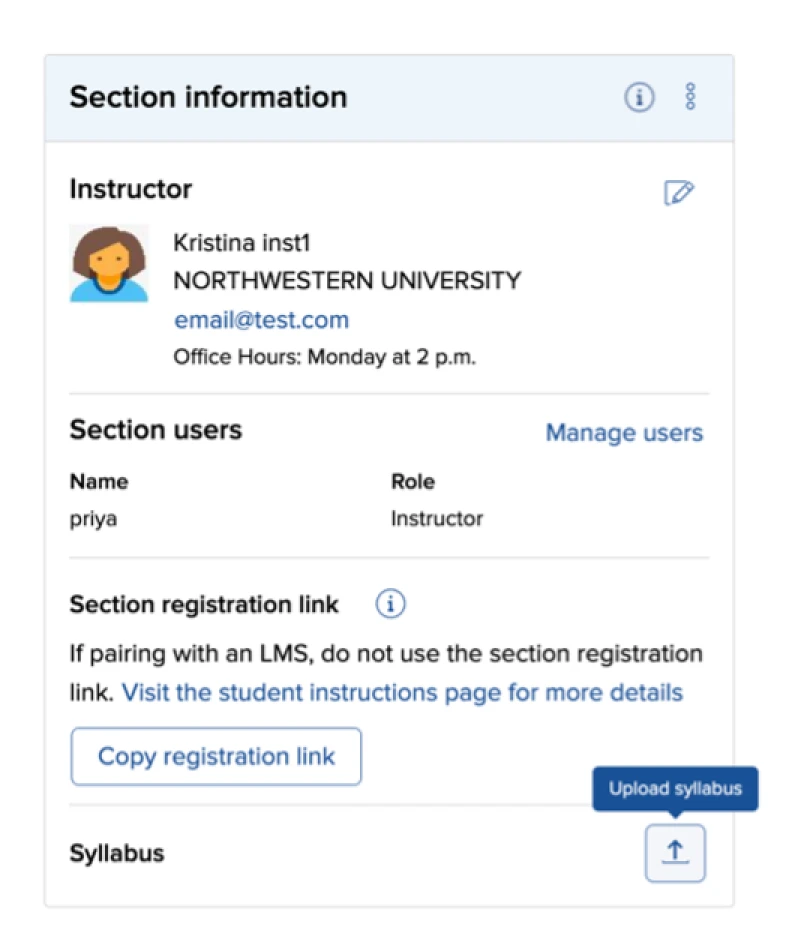Click the Office Hours text line
The width and height of the screenshot is (788, 944).
point(324,357)
